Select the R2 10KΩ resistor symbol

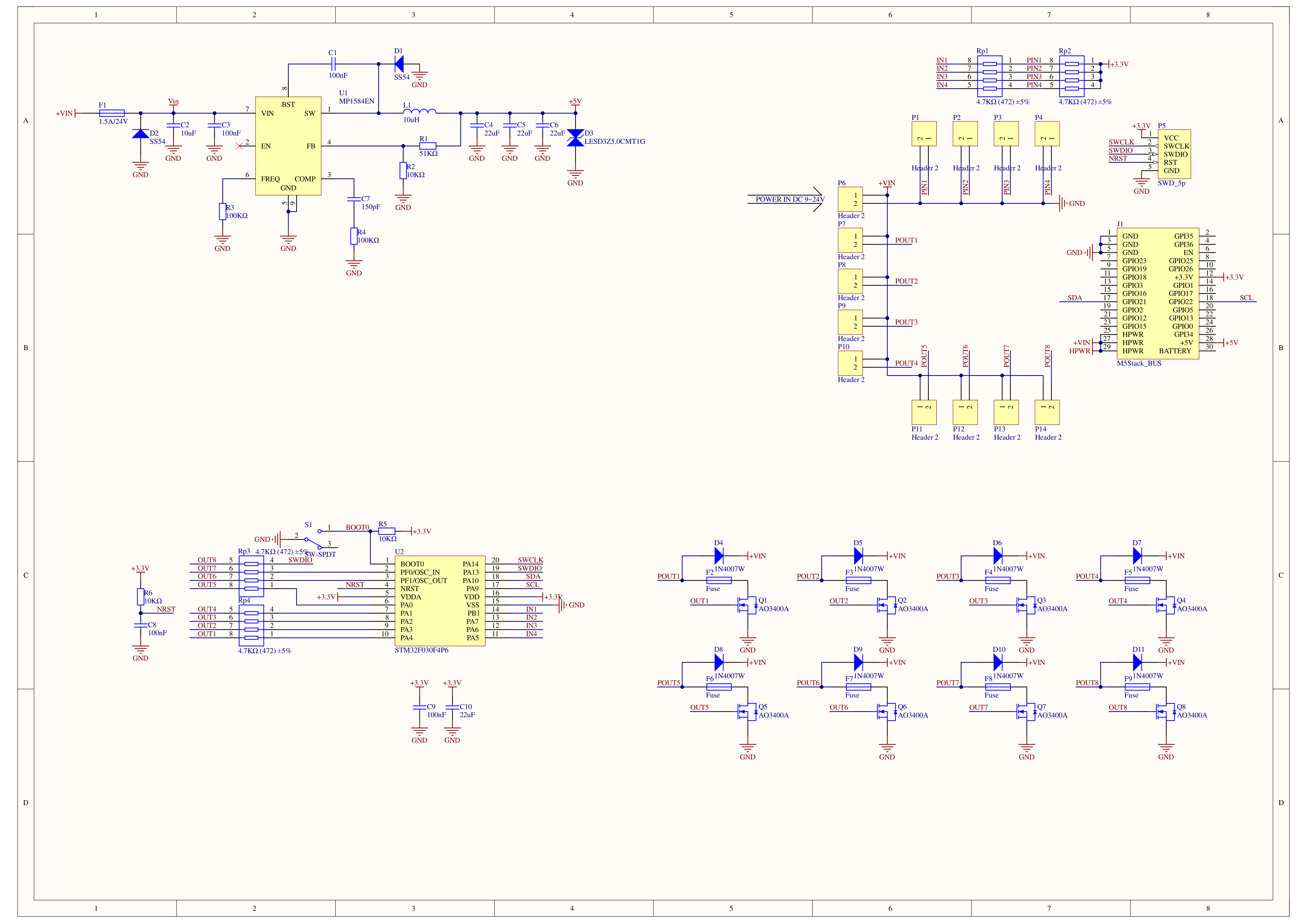pyautogui.click(x=403, y=170)
